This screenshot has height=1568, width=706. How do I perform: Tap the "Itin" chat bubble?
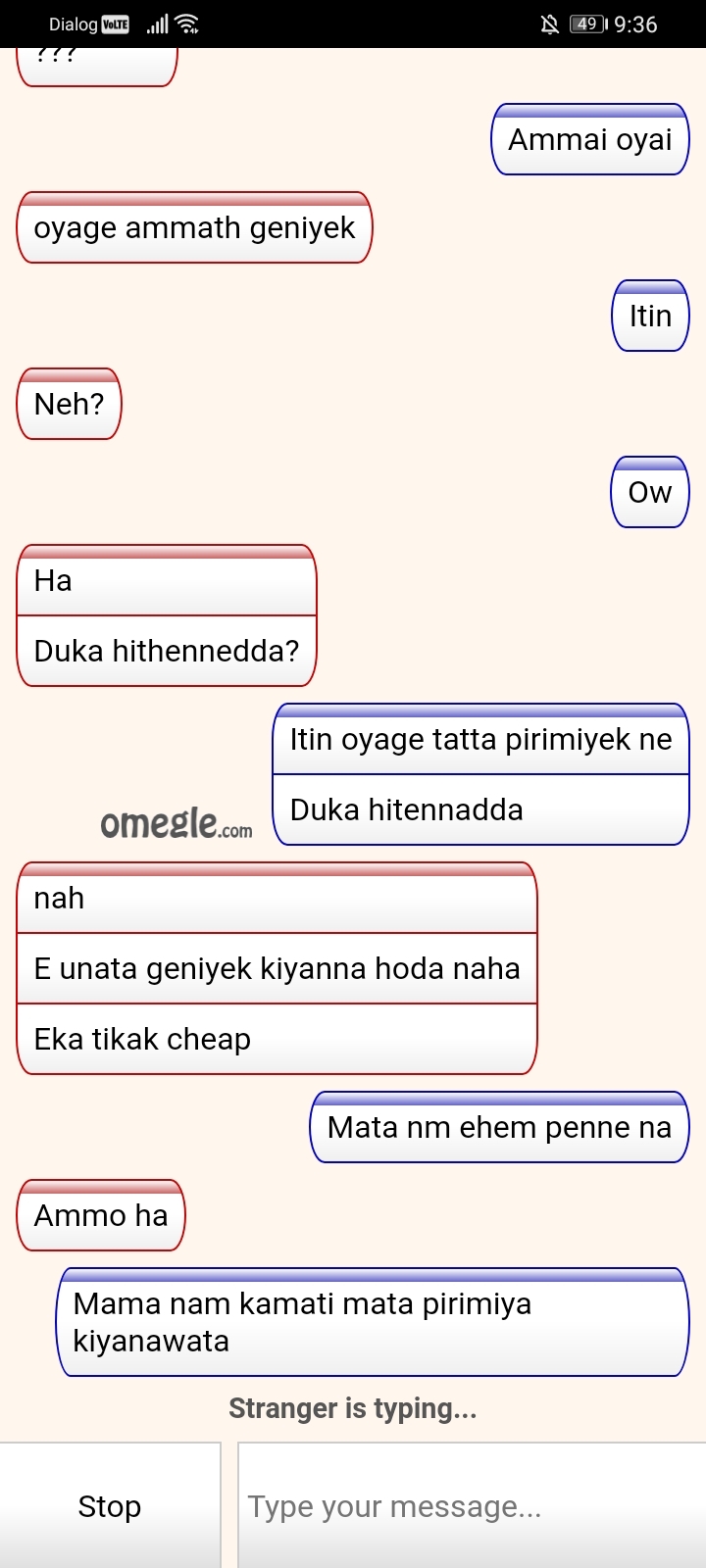(x=650, y=316)
